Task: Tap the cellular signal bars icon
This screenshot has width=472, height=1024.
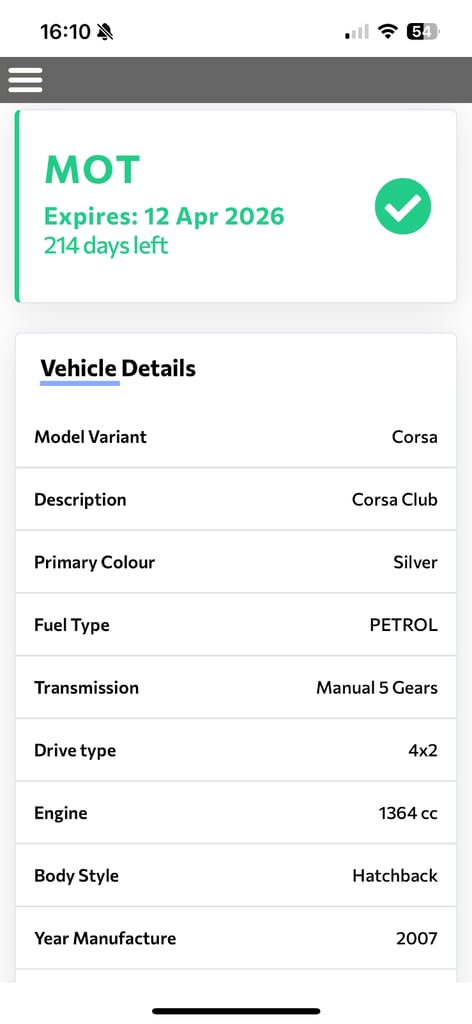Action: [356, 31]
